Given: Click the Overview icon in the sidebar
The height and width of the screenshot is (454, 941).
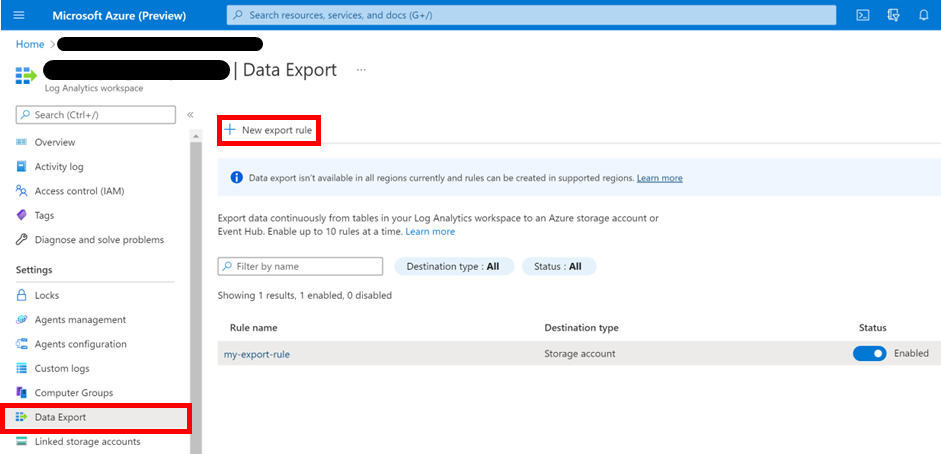Looking at the screenshot, I should [22, 142].
